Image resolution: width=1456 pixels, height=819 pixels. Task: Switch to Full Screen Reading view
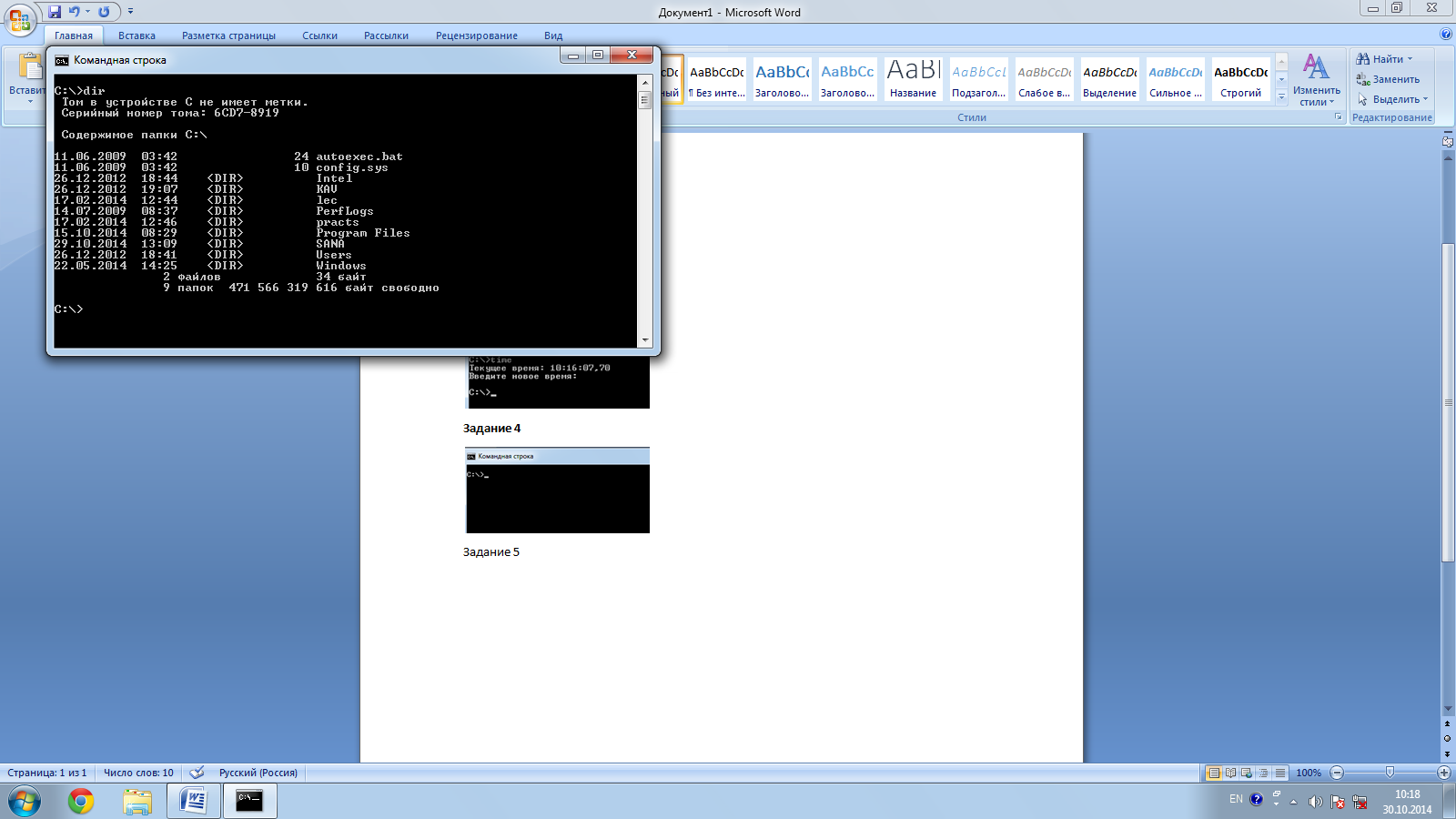pos(1230,773)
